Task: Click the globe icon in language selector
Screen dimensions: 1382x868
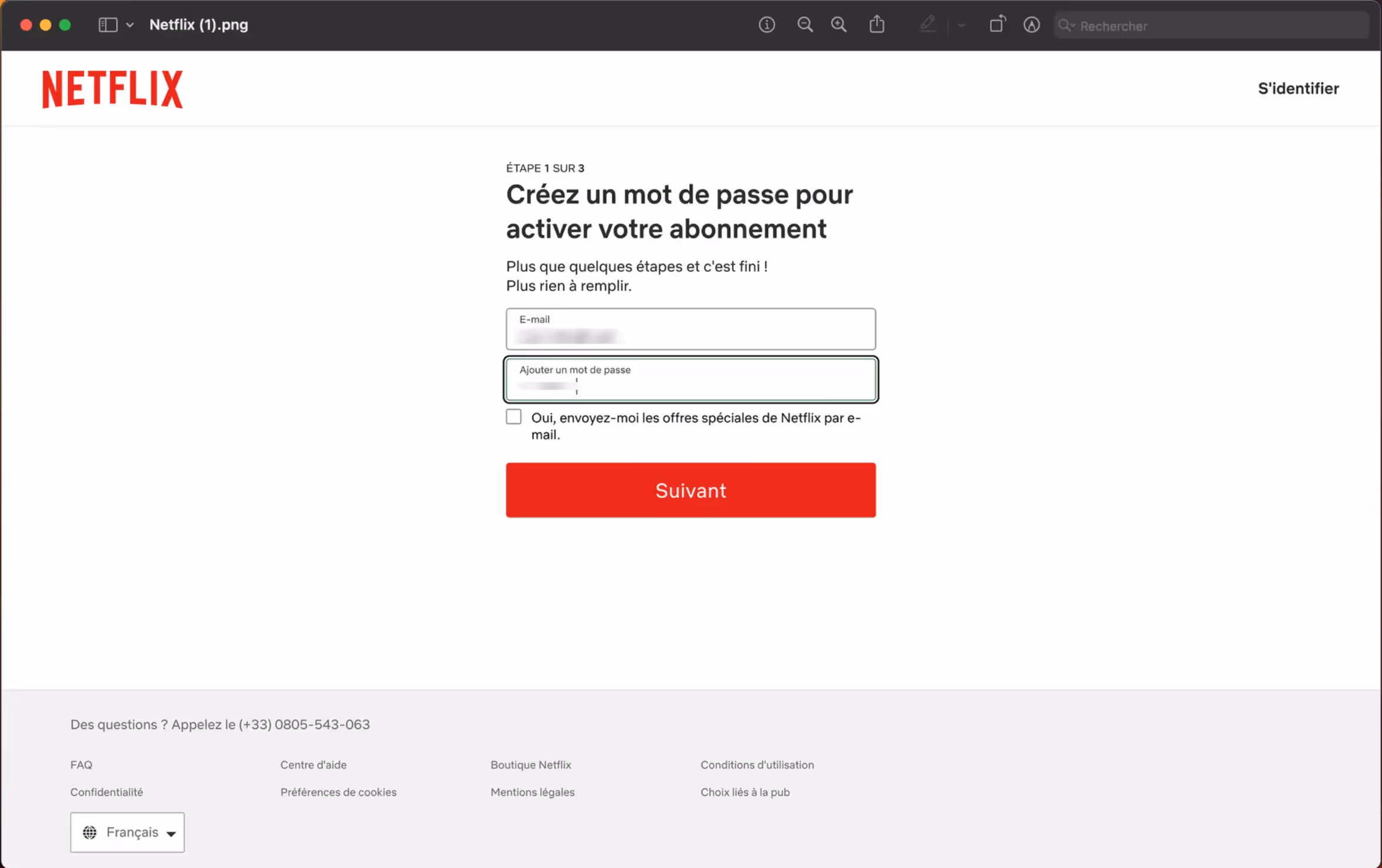Action: [x=90, y=832]
